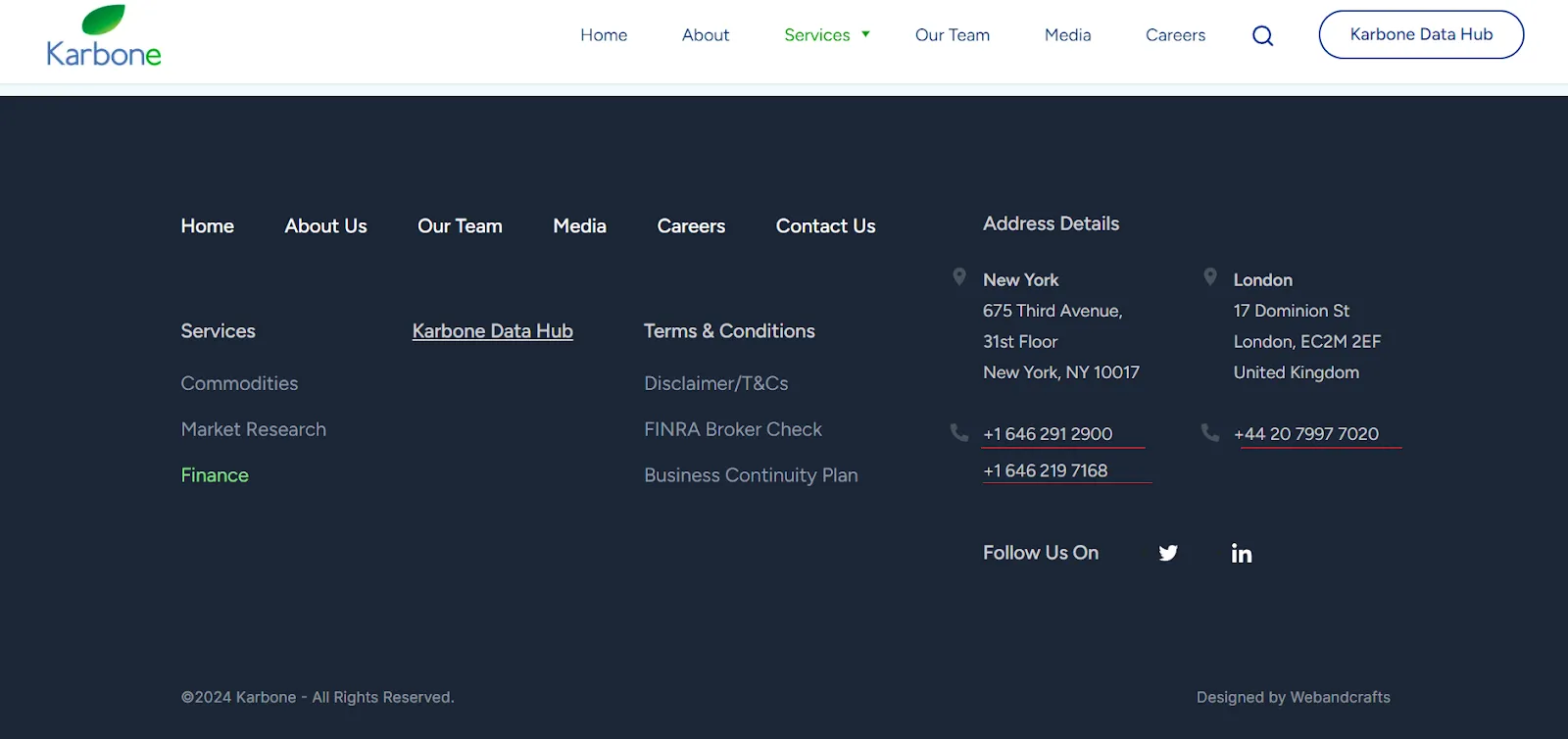Go to Contact Us in the footer

(x=825, y=226)
